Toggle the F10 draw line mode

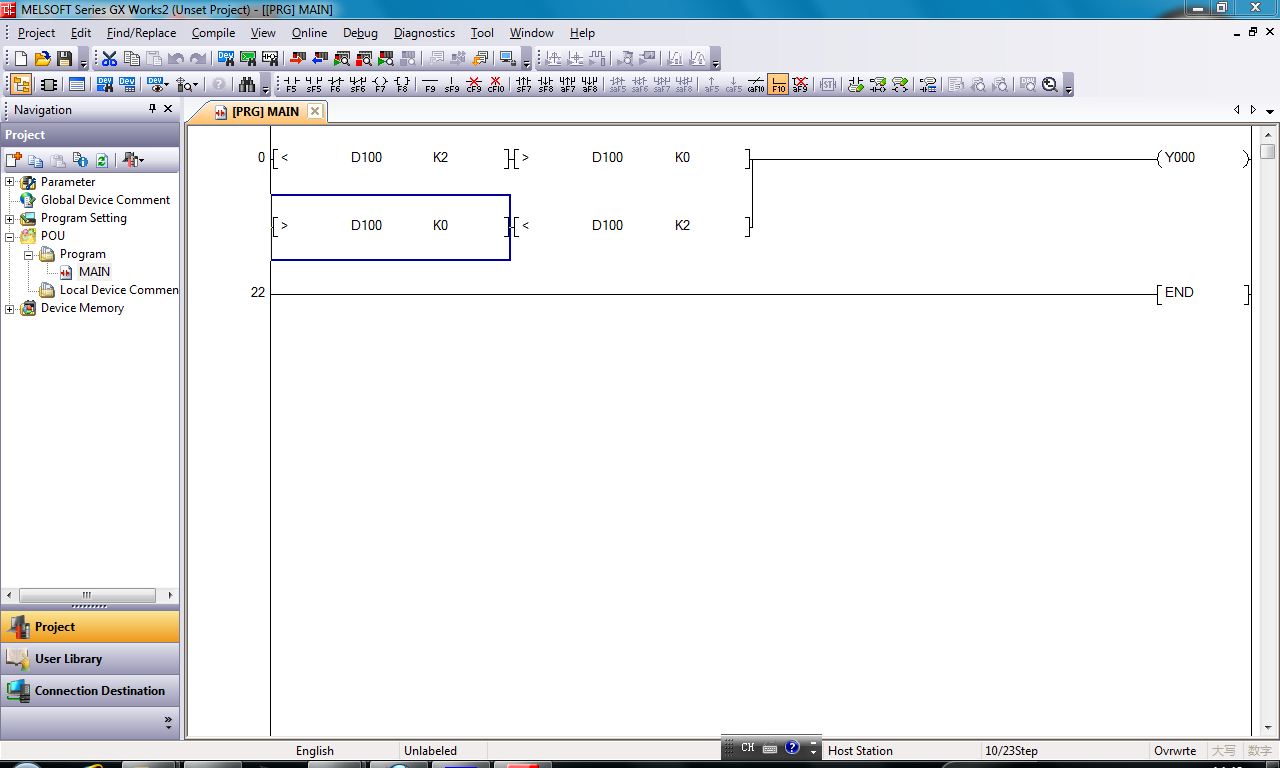778,85
